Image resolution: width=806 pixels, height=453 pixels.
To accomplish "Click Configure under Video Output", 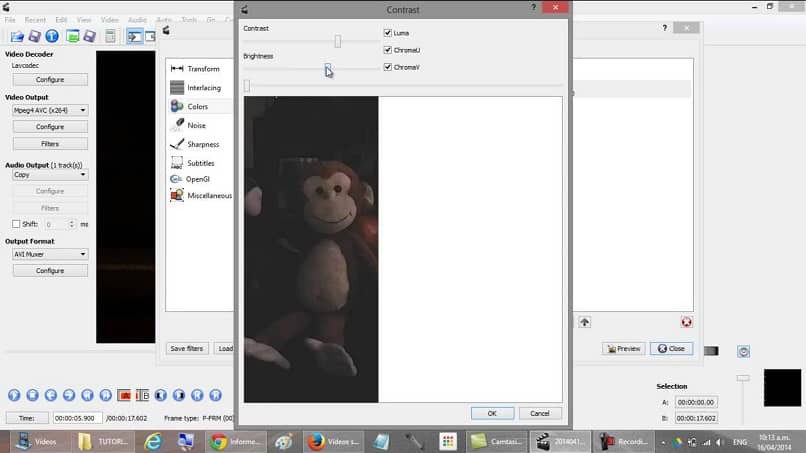I will [x=50, y=126].
